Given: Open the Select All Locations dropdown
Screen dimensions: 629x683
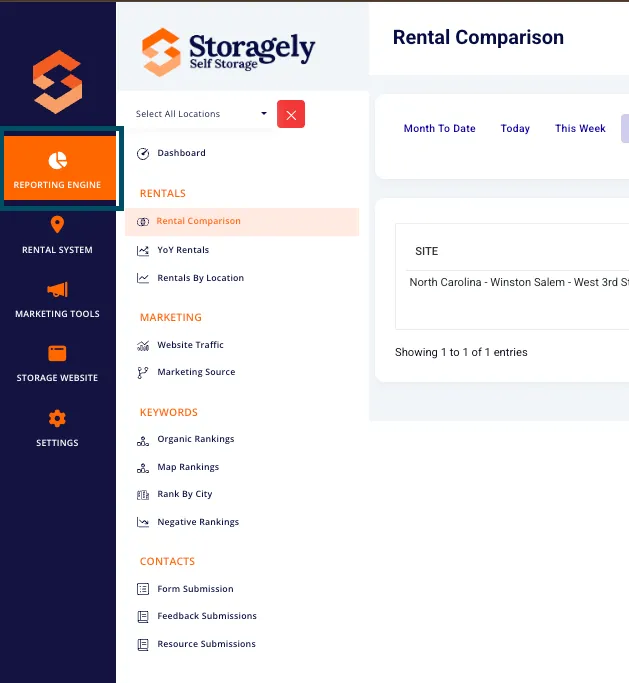Looking at the screenshot, I should coord(201,114).
